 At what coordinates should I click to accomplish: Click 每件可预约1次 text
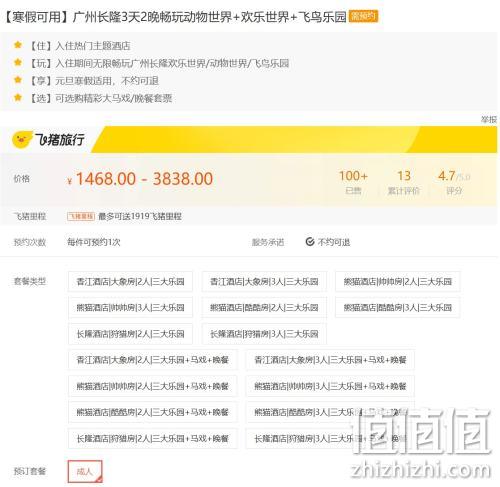tap(94, 242)
